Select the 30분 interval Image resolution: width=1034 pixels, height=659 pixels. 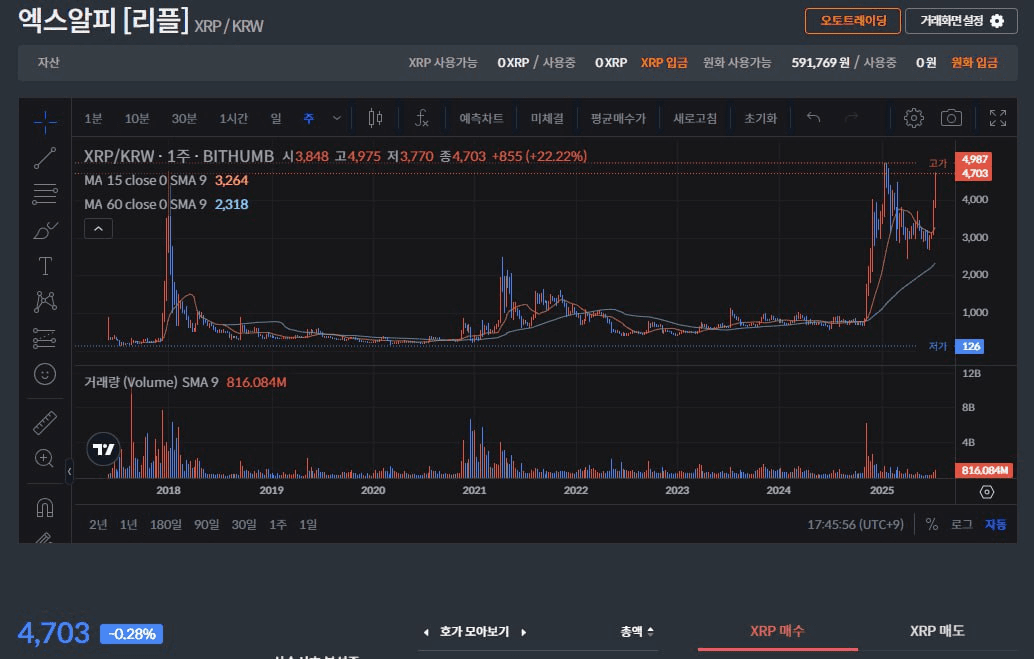(x=184, y=118)
